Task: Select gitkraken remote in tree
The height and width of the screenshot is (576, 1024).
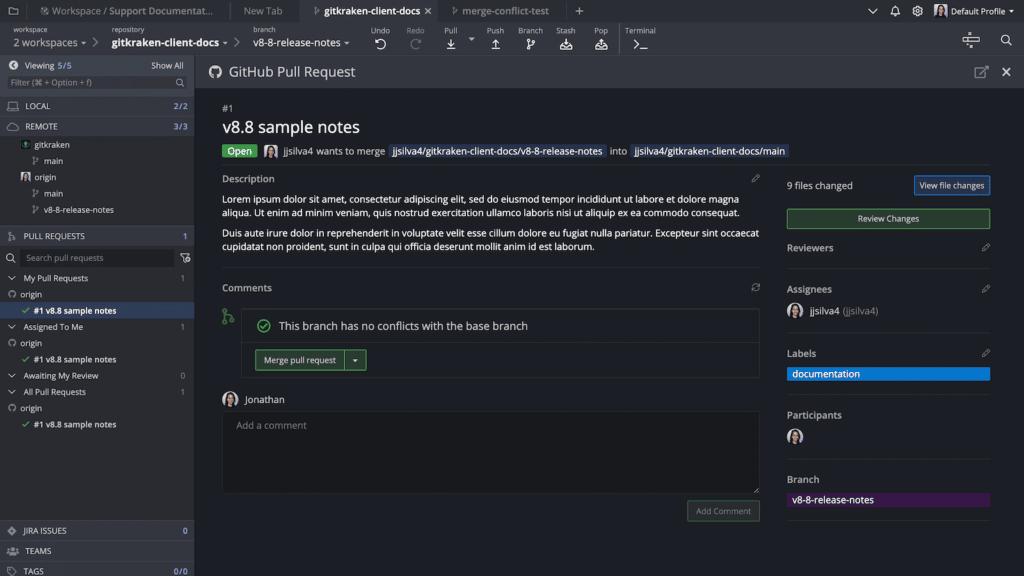Action: tap(52, 145)
